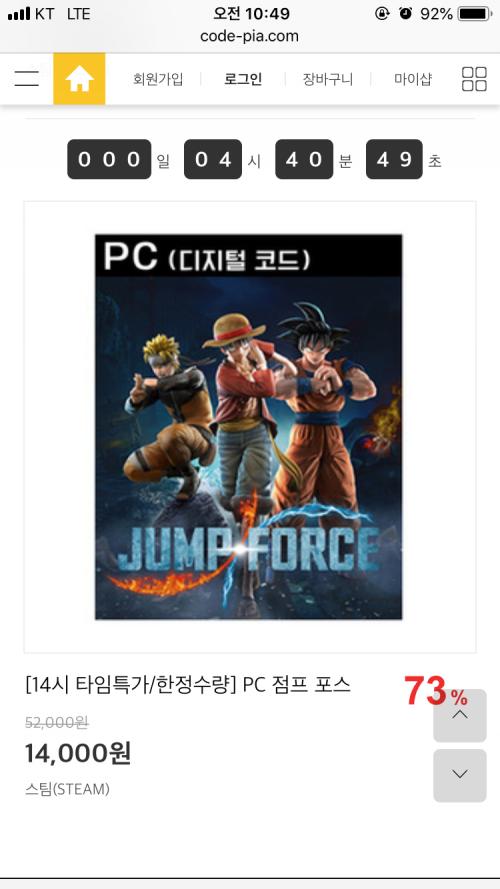
Task: Open 장바구니 shopping cart
Action: [x=328, y=79]
